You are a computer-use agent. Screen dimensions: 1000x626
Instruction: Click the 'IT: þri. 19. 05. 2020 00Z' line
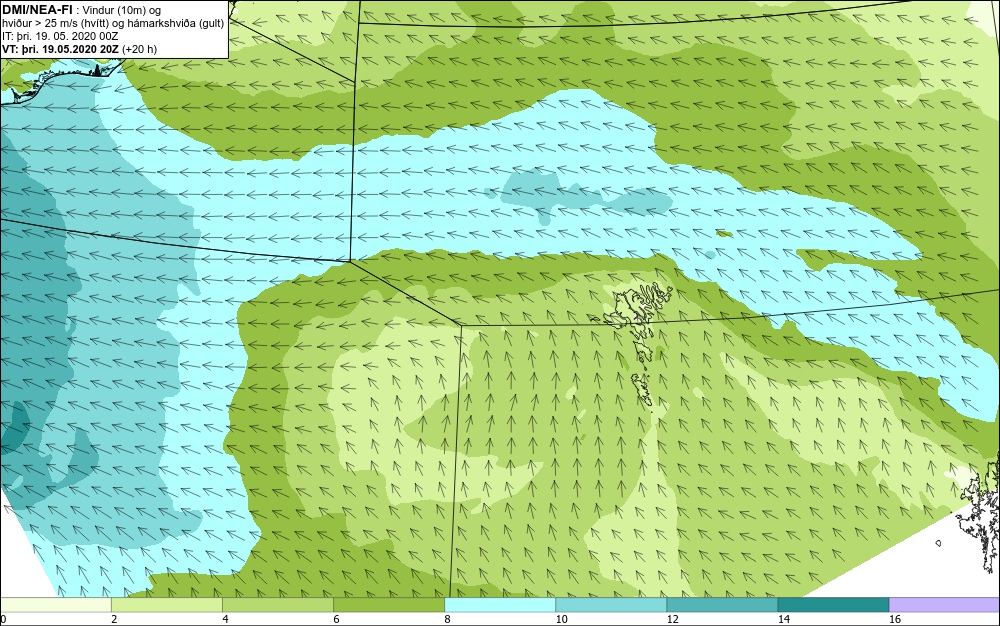tap(60, 36)
